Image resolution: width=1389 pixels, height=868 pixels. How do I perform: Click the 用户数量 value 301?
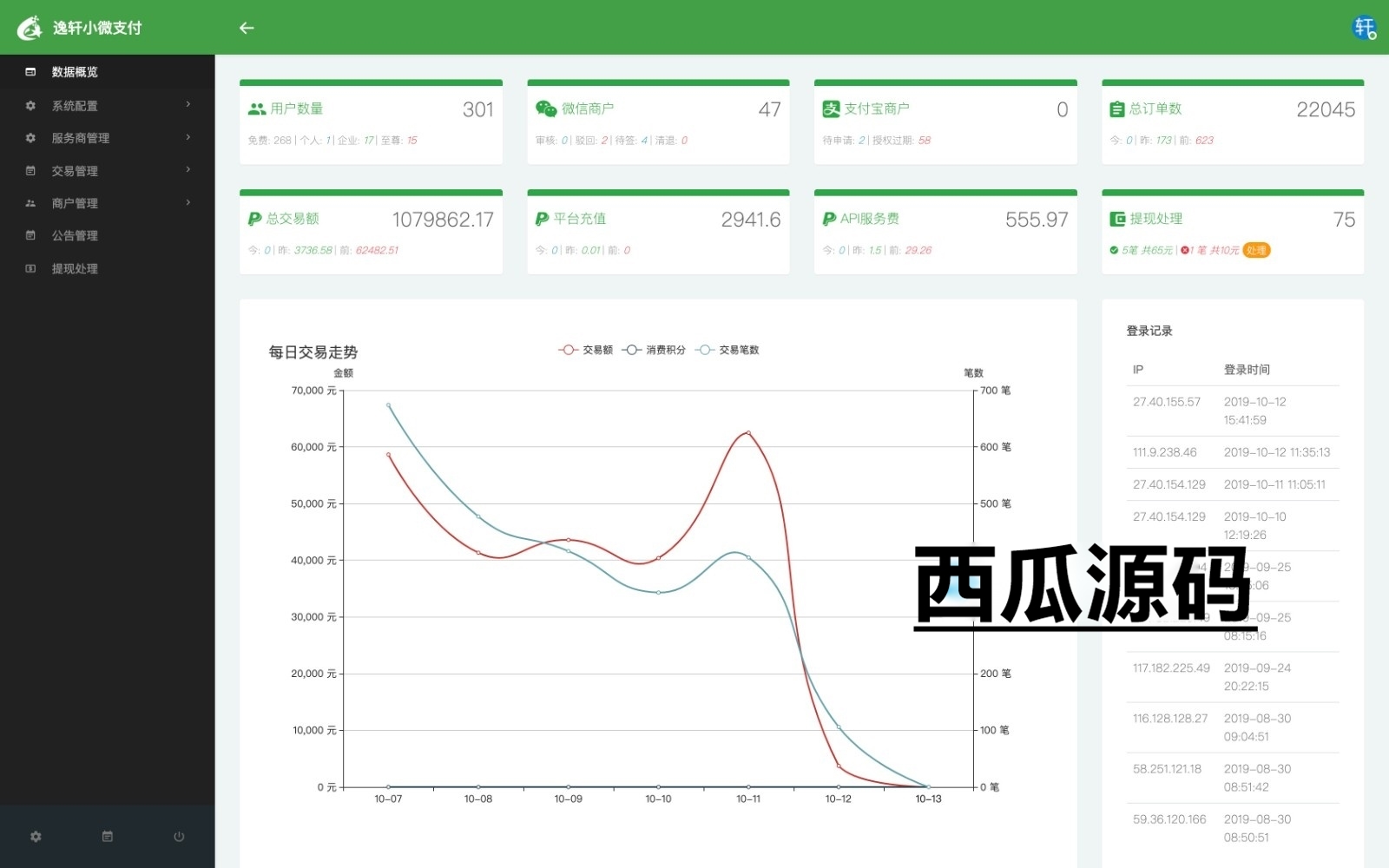pyautogui.click(x=478, y=109)
